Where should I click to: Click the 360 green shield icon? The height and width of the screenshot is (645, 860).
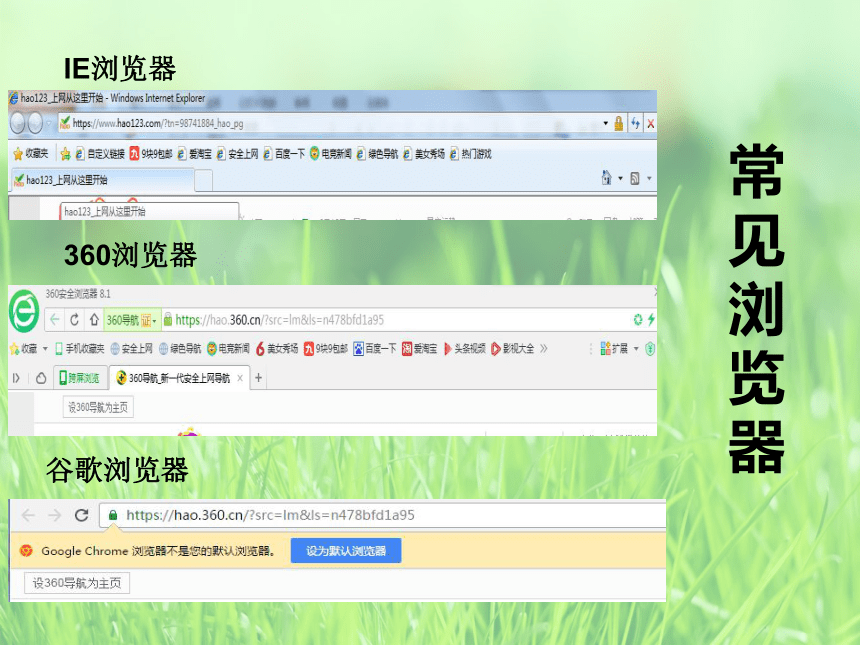pyautogui.click(x=650, y=348)
